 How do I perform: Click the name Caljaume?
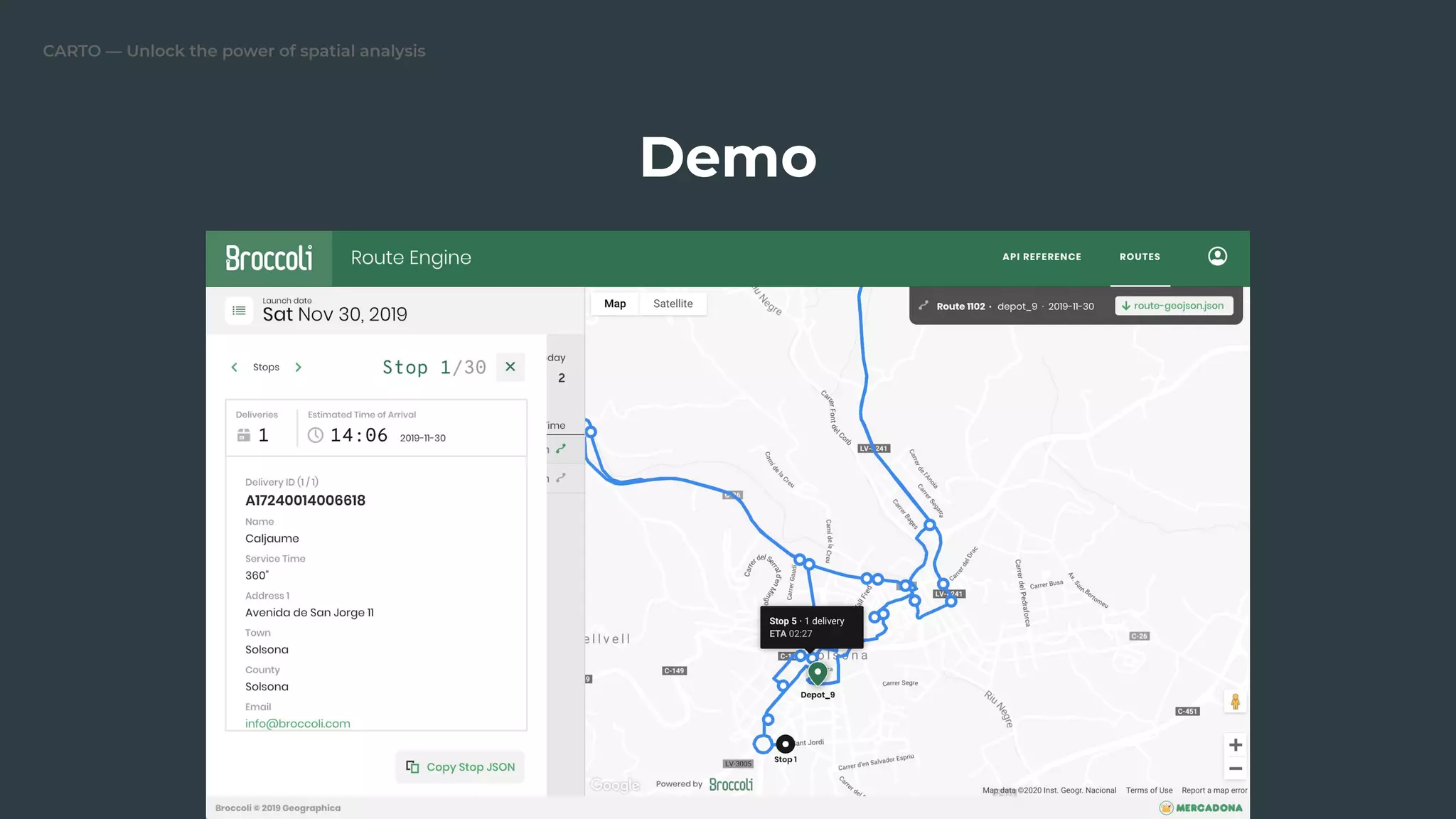pyautogui.click(x=272, y=539)
